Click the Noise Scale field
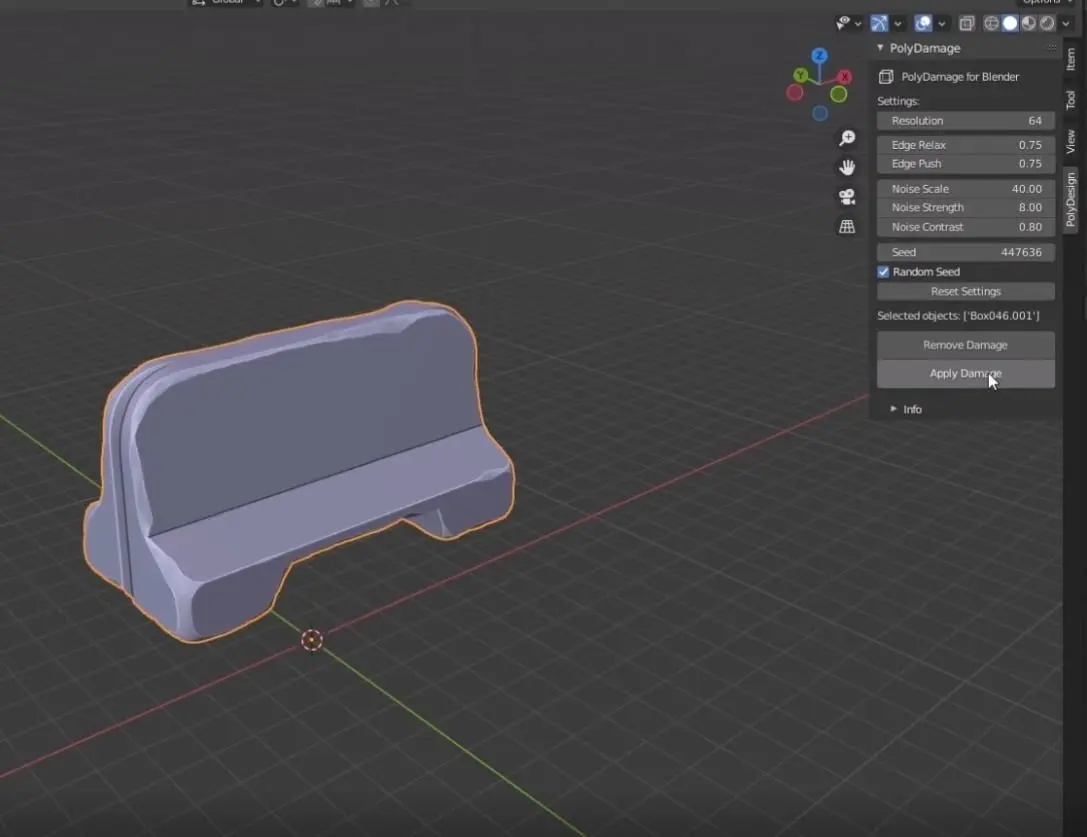This screenshot has height=837, width=1087. [x=966, y=189]
